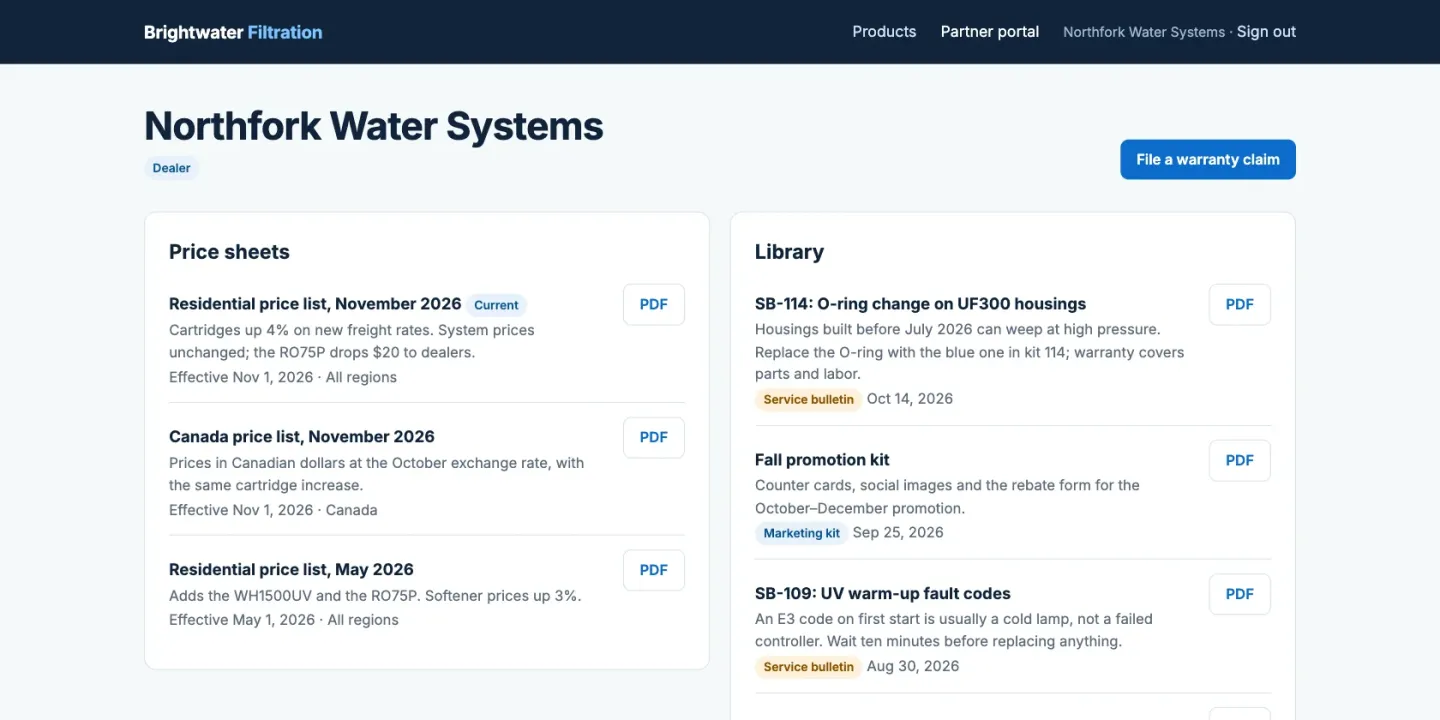
Task: Select the Fall promotion kit title
Action: pyautogui.click(x=822, y=460)
